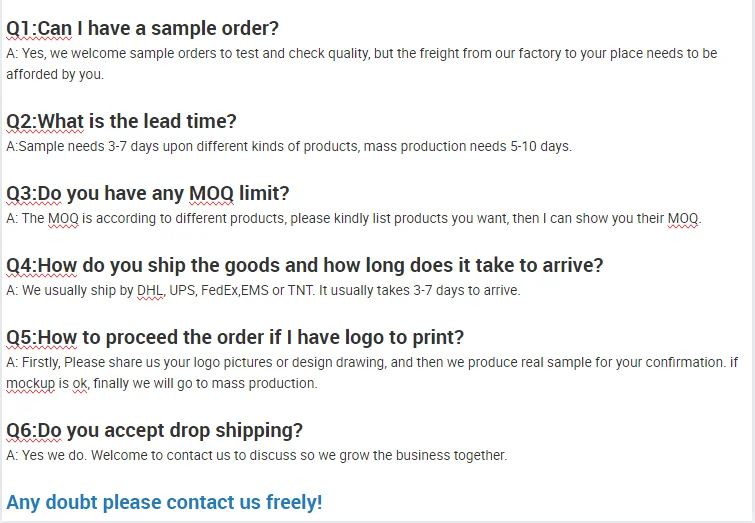
Task: Select the 'Q6: Do you accept drop shipping?' heading
Action: click(x=154, y=430)
